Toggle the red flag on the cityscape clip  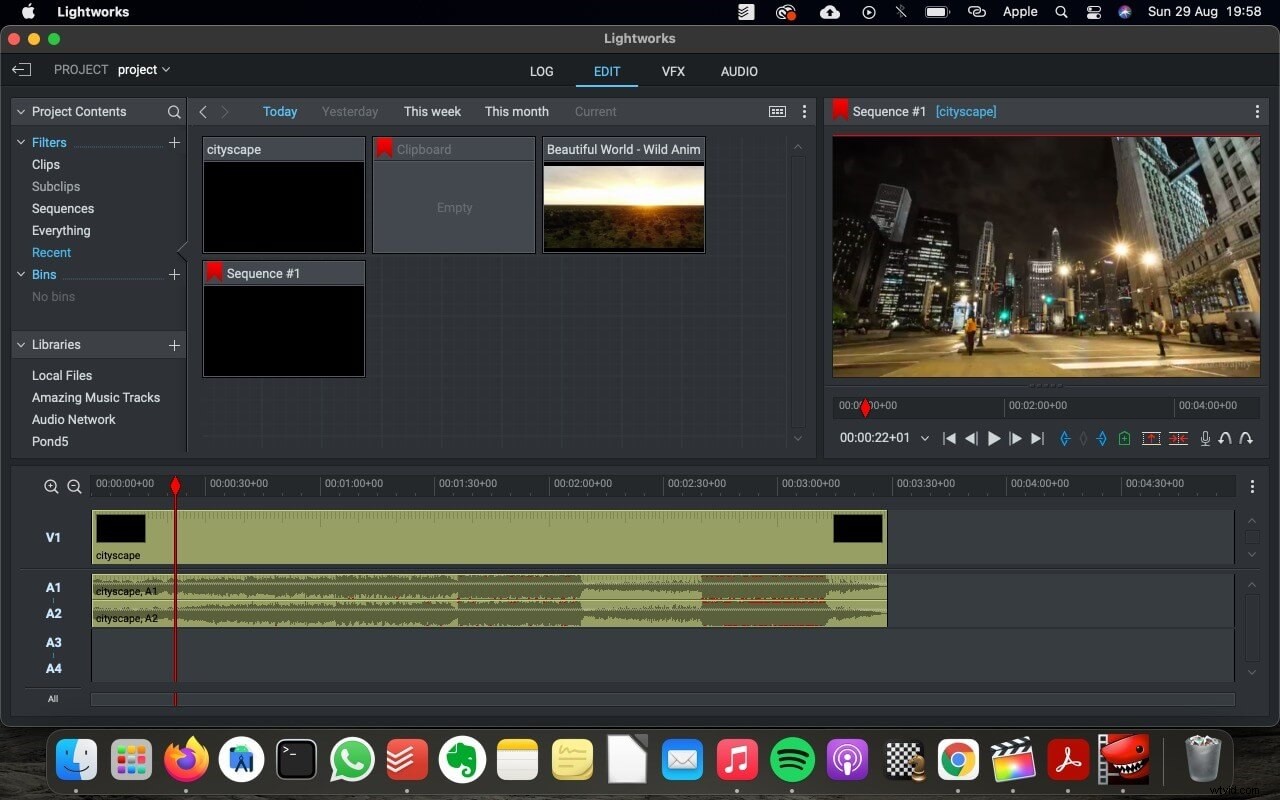(x=213, y=148)
